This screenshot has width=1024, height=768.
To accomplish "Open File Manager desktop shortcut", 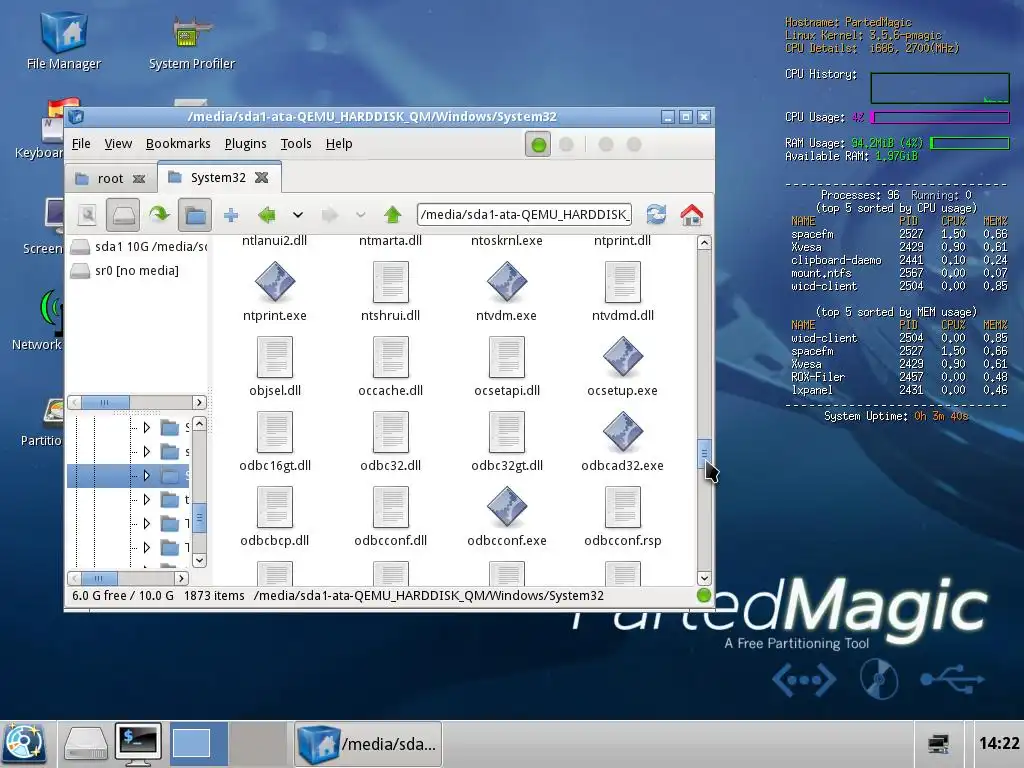I will (x=63, y=40).
